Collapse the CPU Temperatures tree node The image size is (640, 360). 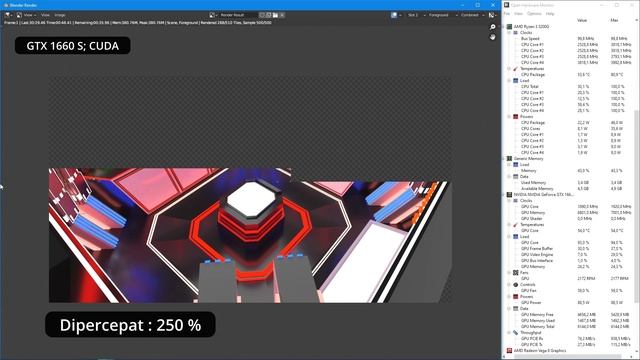pos(509,69)
